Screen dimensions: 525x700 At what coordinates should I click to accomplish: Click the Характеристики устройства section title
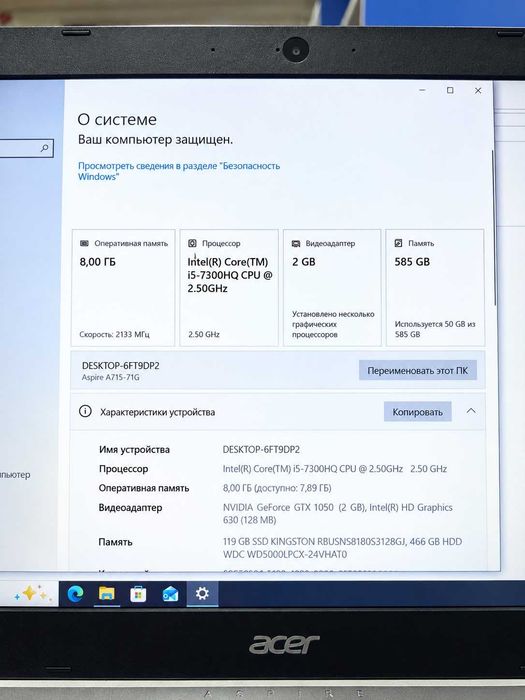point(158,412)
